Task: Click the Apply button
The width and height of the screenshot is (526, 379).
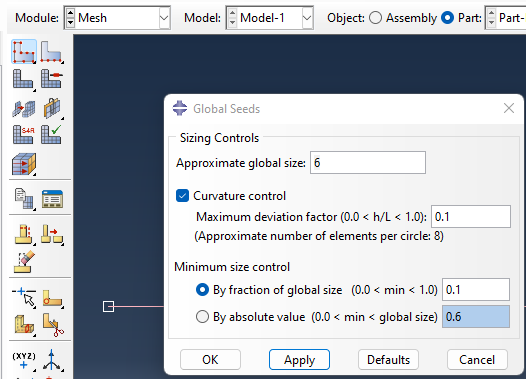Action: [x=299, y=360]
